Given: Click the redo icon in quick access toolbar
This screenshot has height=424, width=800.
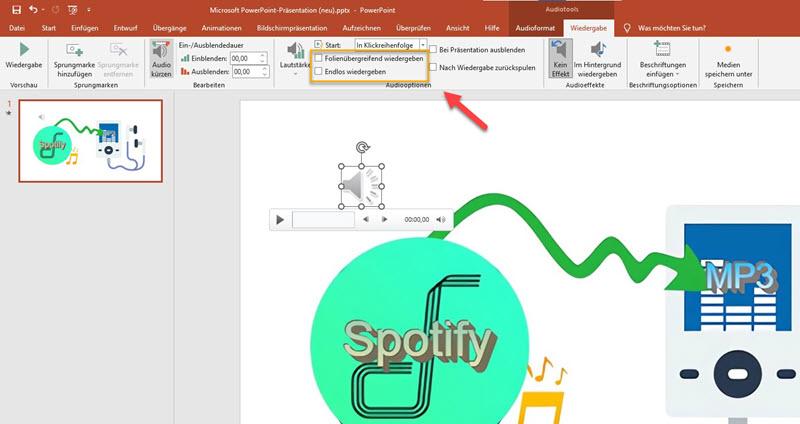Looking at the screenshot, I should click(x=56, y=10).
